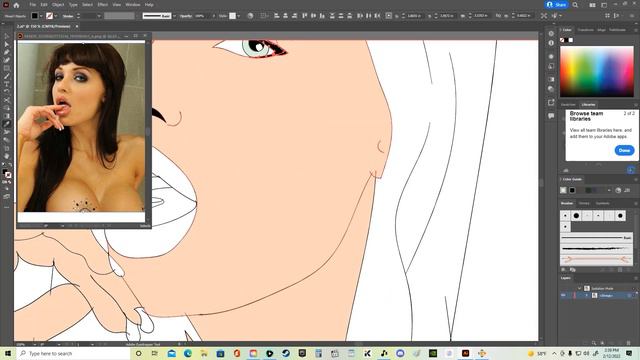
Task: Open Microsoft Edge from the taskbar
Action: tap(188, 353)
